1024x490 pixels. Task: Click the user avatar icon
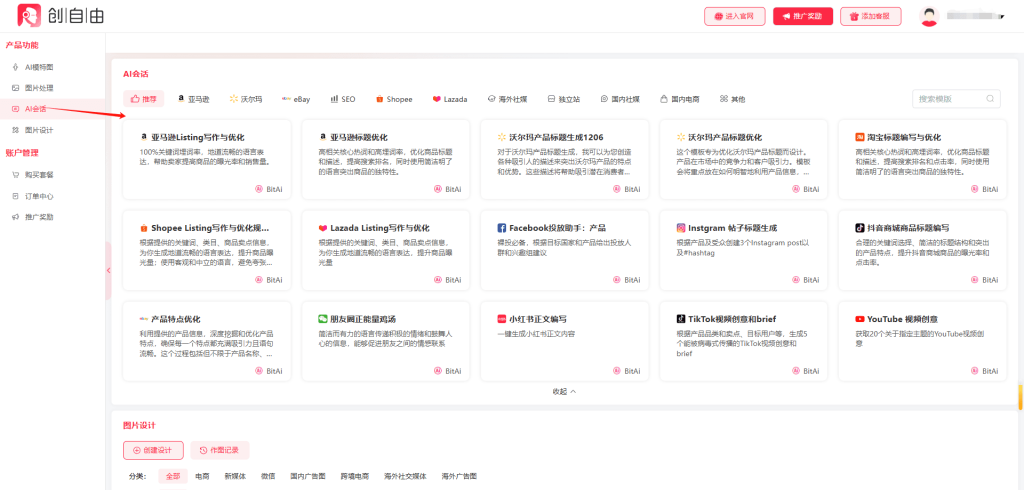click(929, 16)
